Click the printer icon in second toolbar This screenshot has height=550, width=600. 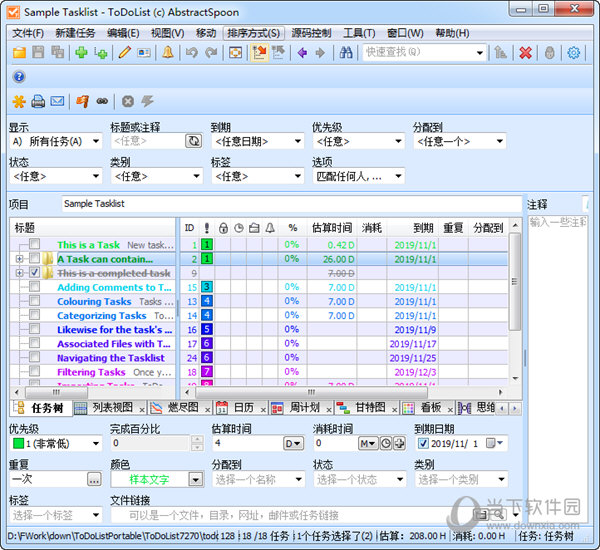click(38, 101)
